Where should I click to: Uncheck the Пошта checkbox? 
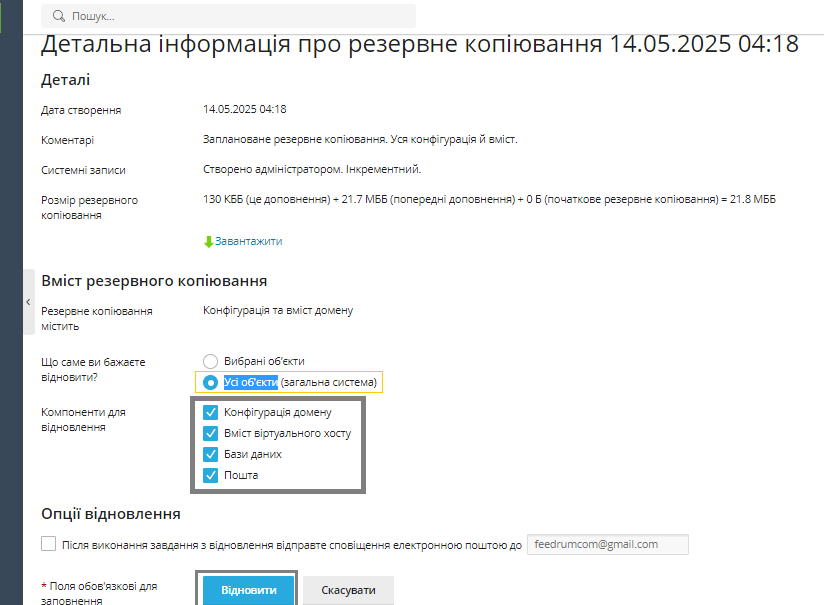tap(210, 475)
